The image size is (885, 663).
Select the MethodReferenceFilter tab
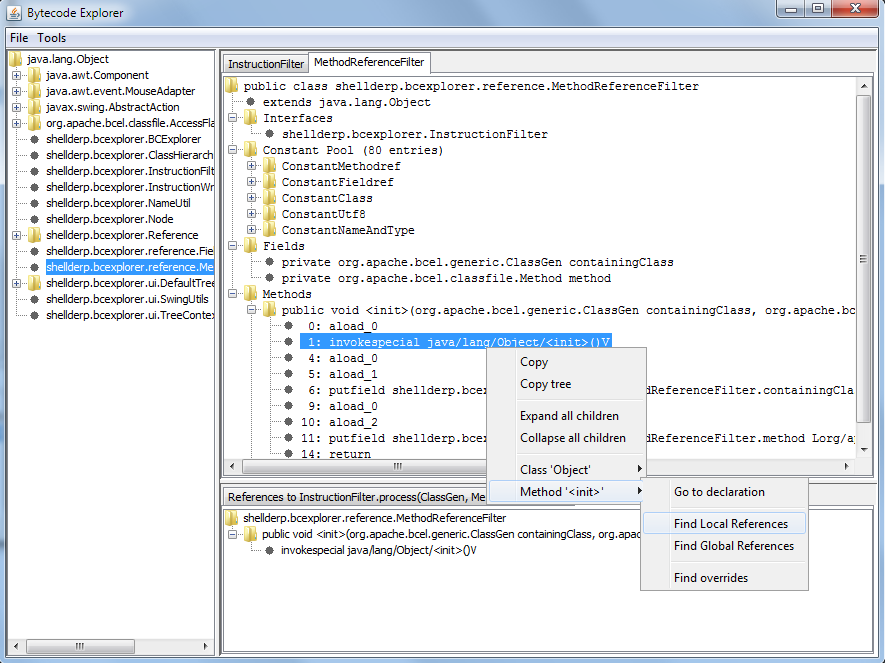369,62
